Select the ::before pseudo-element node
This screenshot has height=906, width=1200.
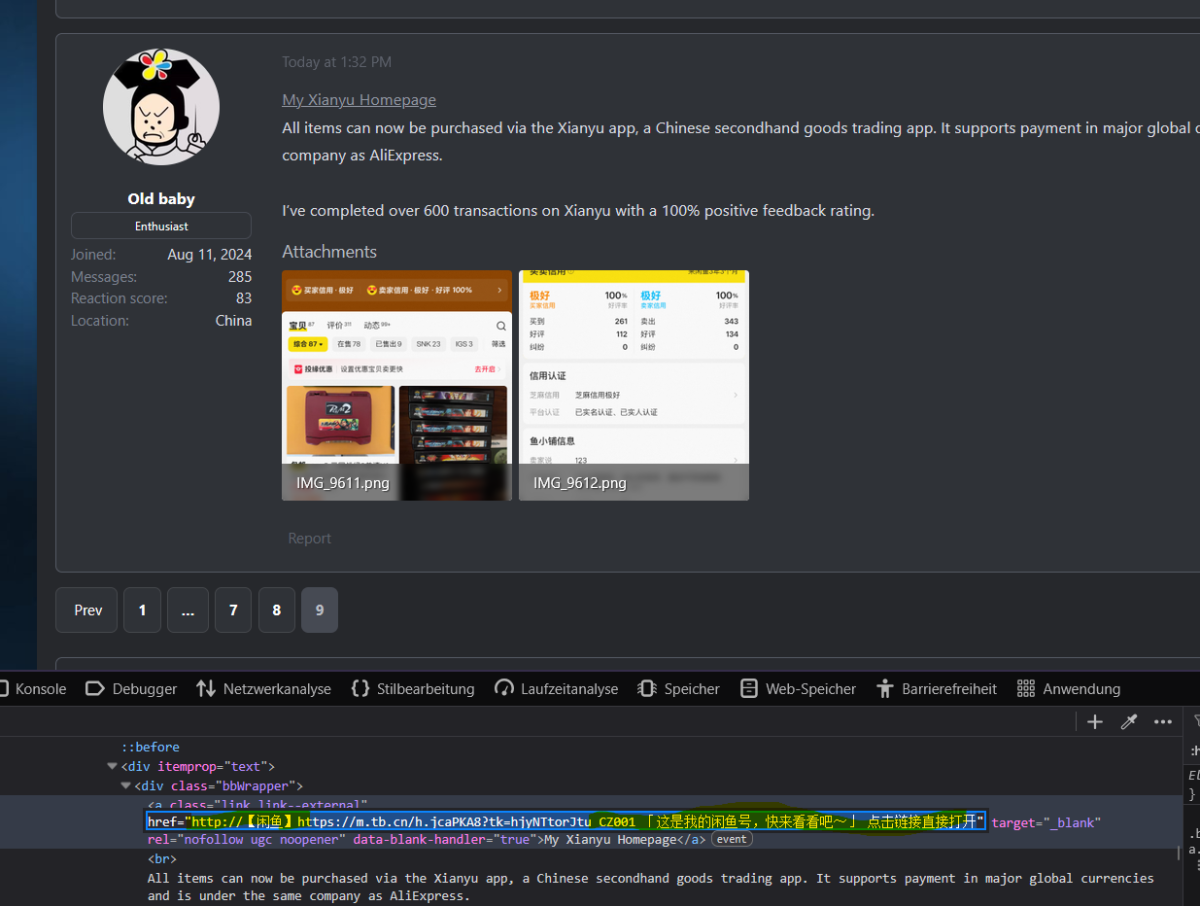[151, 747]
